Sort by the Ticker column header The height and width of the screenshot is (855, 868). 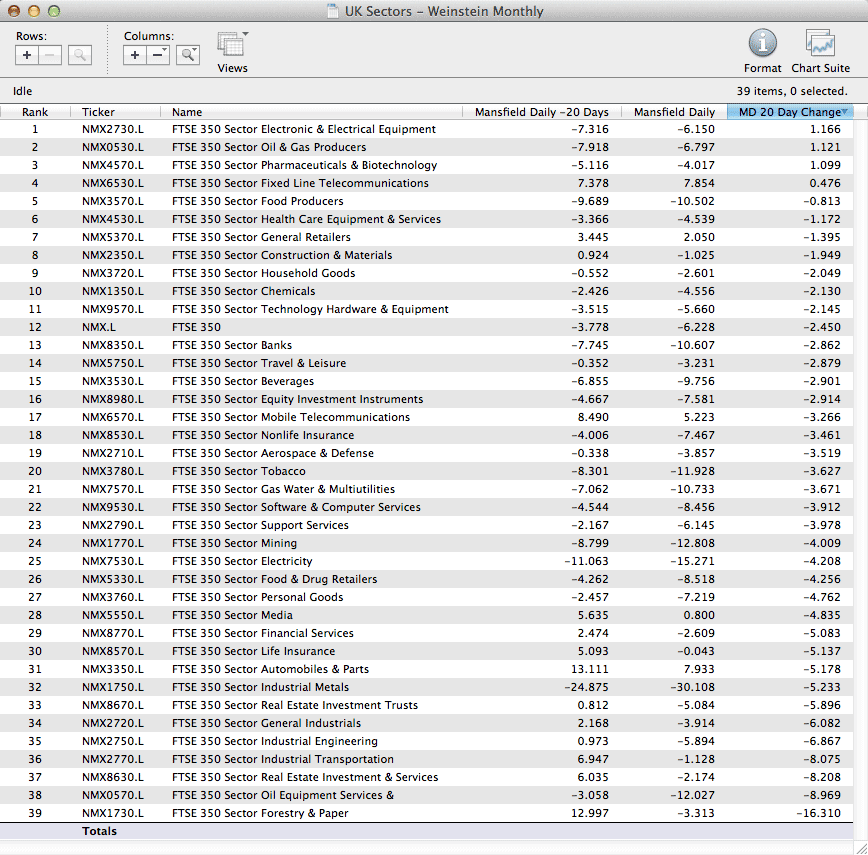(98, 112)
